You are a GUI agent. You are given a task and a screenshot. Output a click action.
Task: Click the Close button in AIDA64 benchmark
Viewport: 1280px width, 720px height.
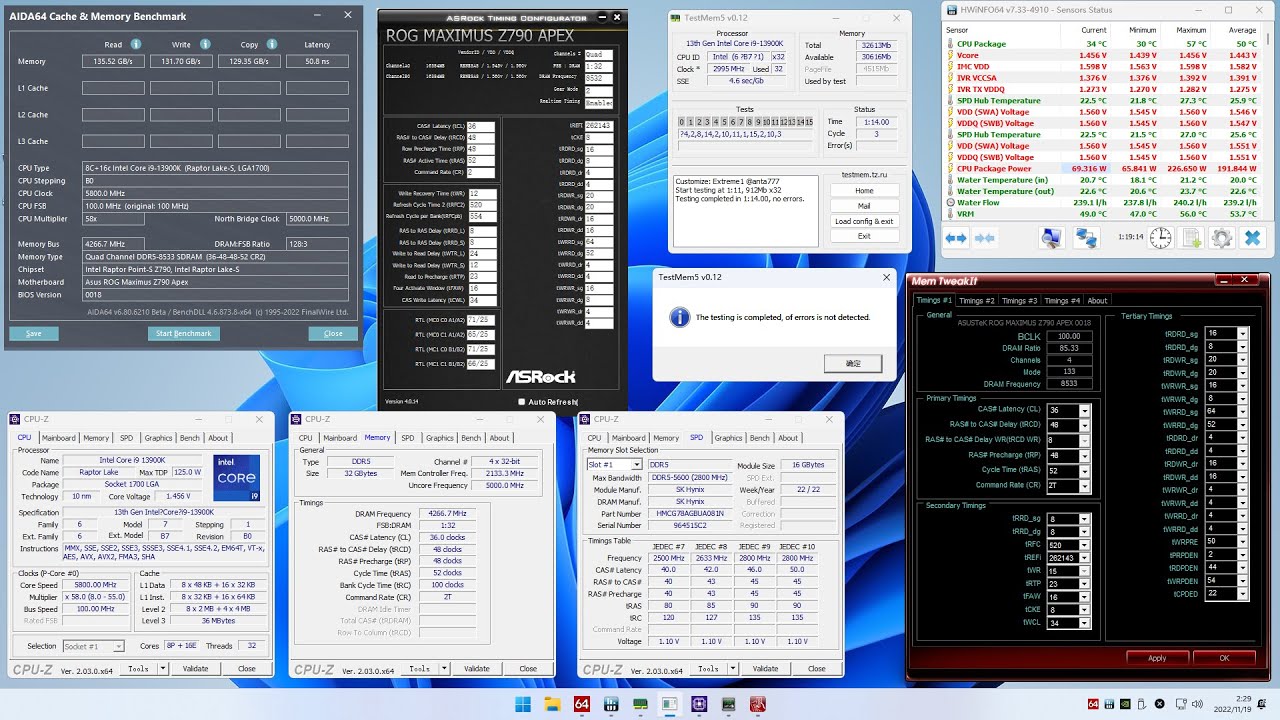point(333,333)
